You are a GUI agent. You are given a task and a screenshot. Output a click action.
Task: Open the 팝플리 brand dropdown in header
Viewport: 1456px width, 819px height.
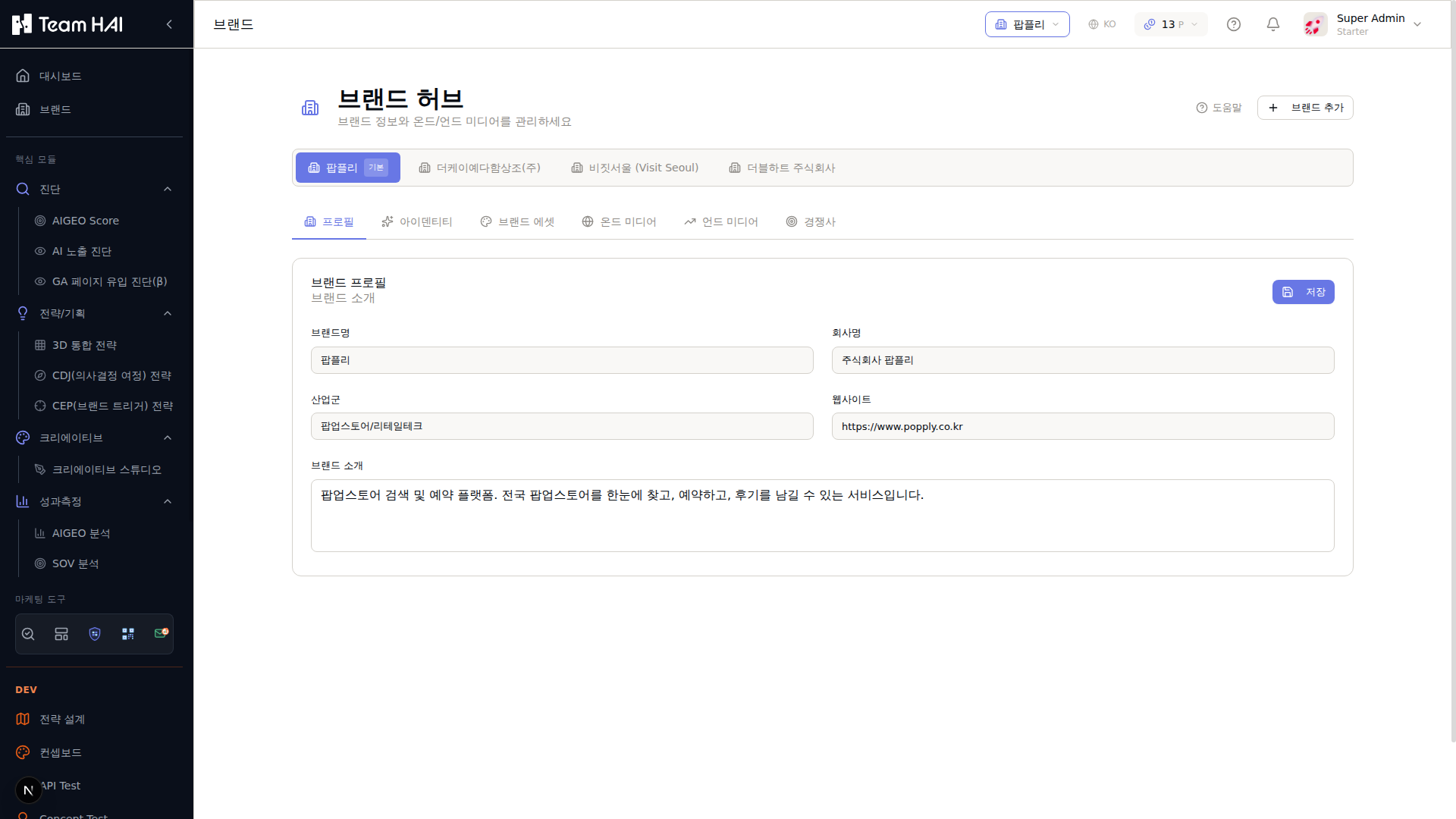click(1027, 24)
